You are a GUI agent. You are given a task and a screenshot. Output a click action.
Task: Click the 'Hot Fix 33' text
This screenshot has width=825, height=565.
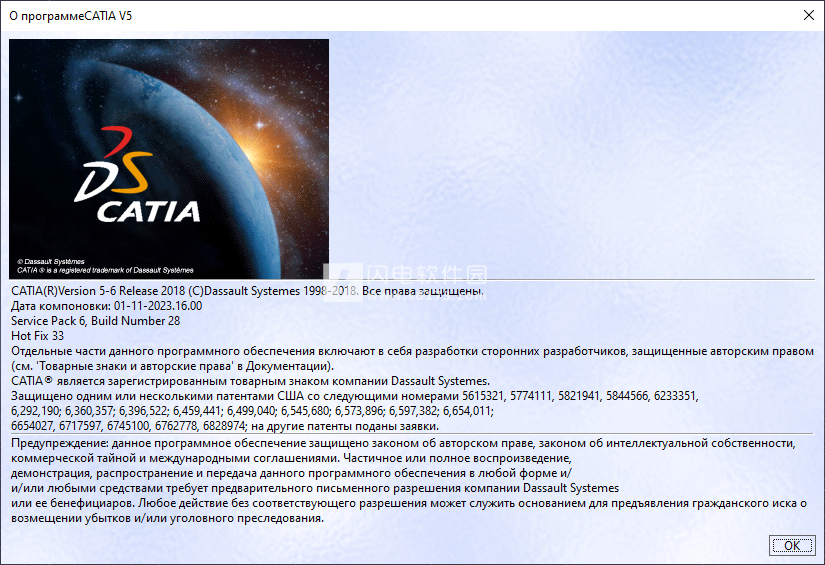(x=37, y=336)
